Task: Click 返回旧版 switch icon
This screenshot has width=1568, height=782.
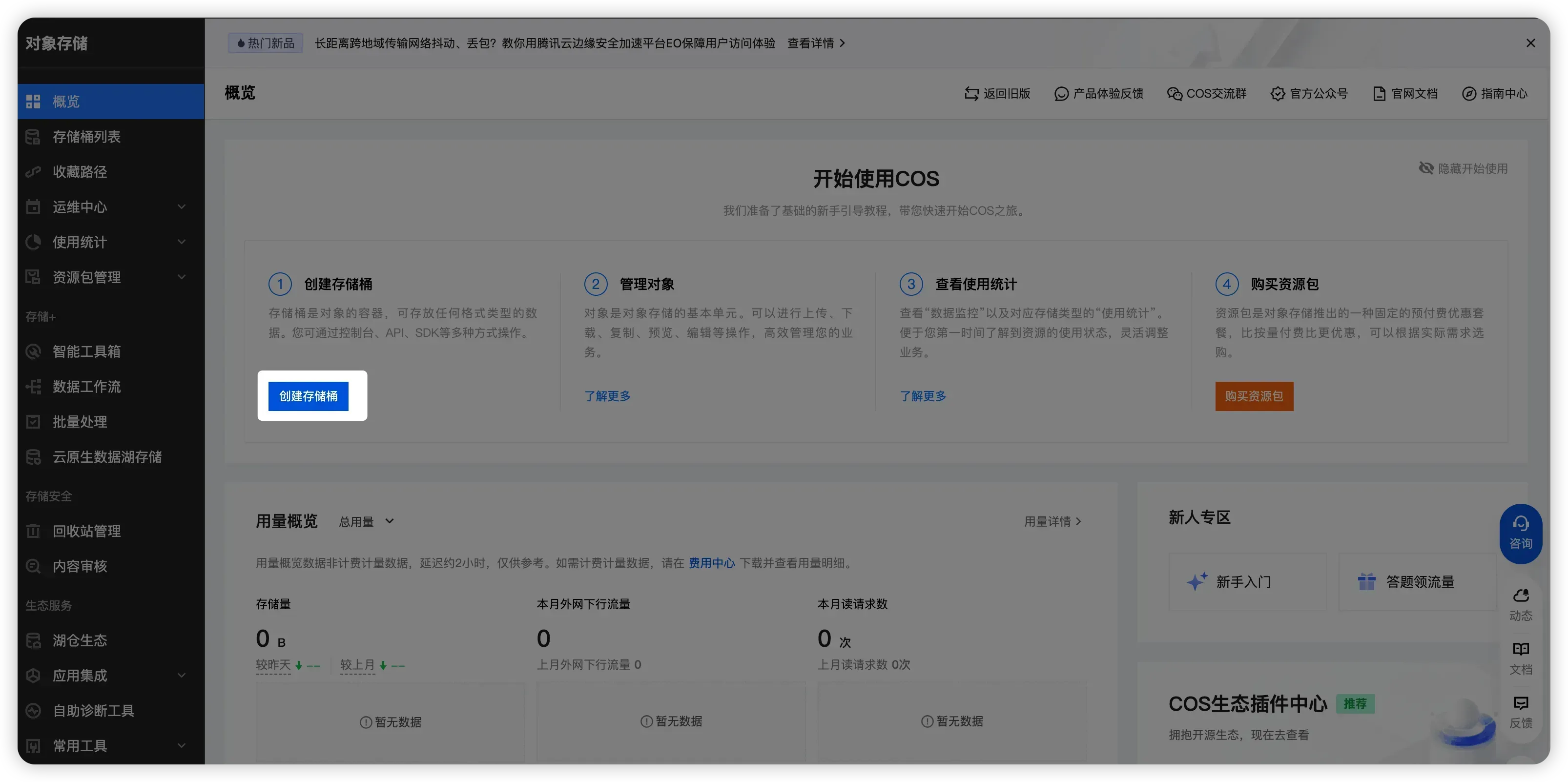Action: tap(971, 93)
